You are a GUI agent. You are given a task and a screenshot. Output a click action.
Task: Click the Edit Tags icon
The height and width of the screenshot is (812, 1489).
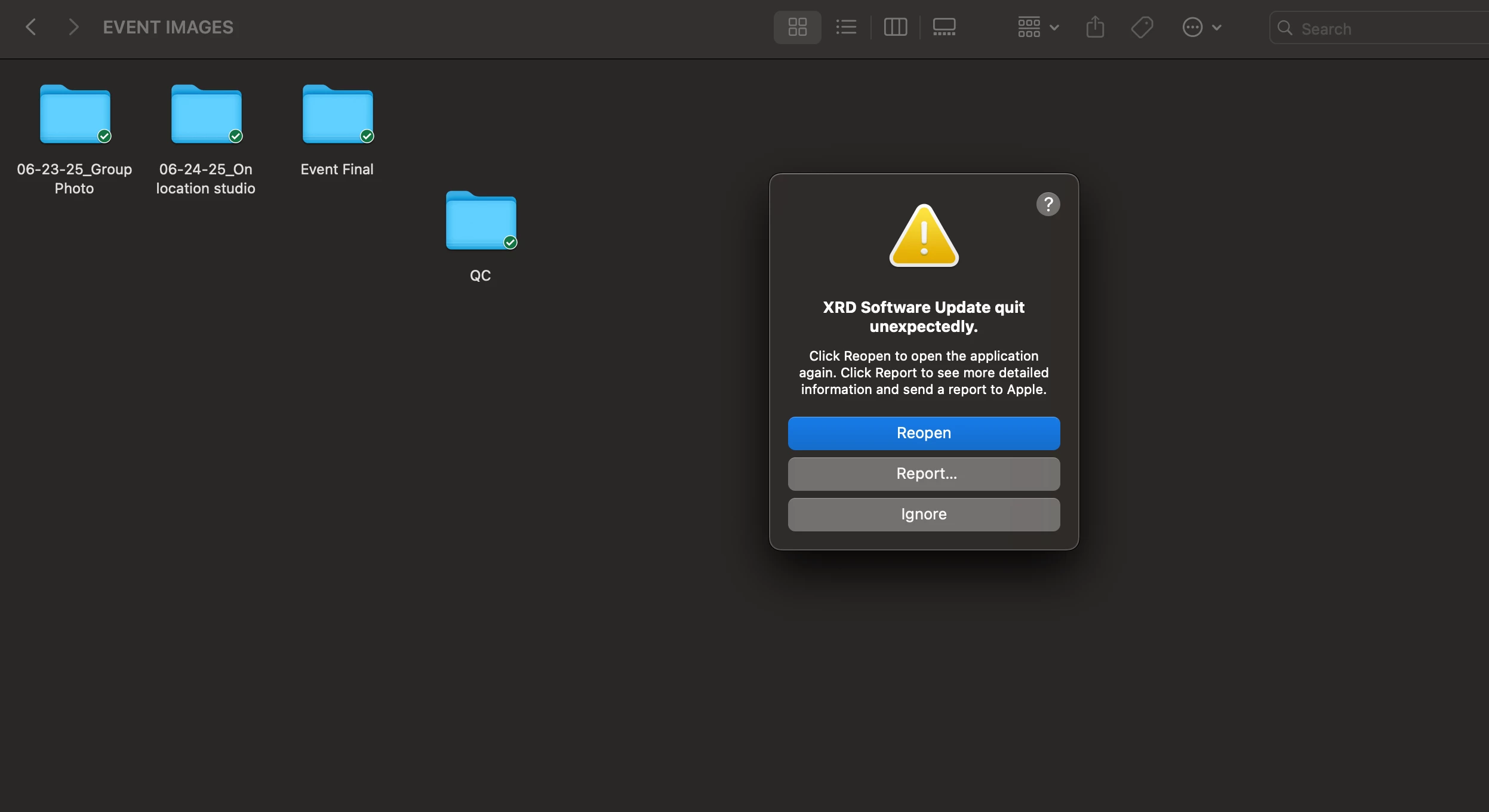click(x=1142, y=27)
